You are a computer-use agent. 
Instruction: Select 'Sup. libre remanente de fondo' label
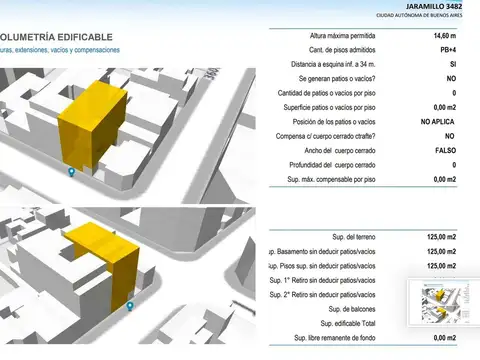335,338
